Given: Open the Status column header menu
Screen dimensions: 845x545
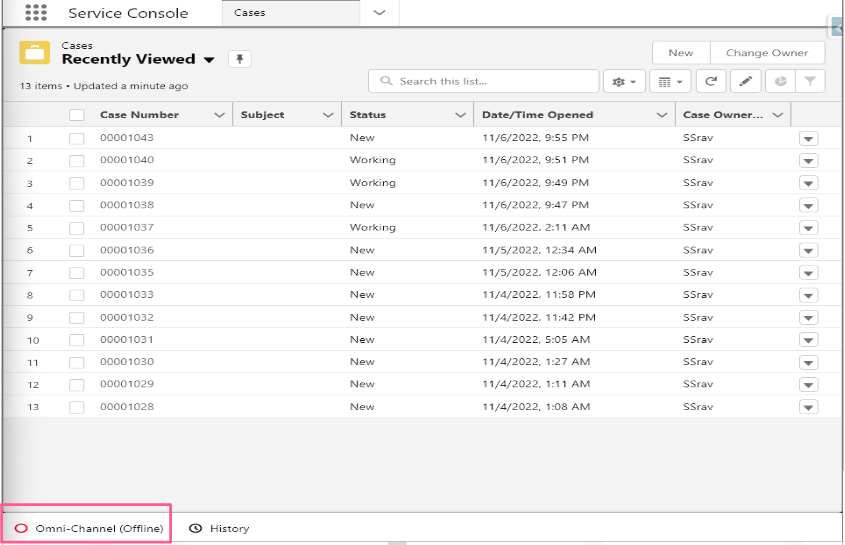Looking at the screenshot, I should (460, 115).
